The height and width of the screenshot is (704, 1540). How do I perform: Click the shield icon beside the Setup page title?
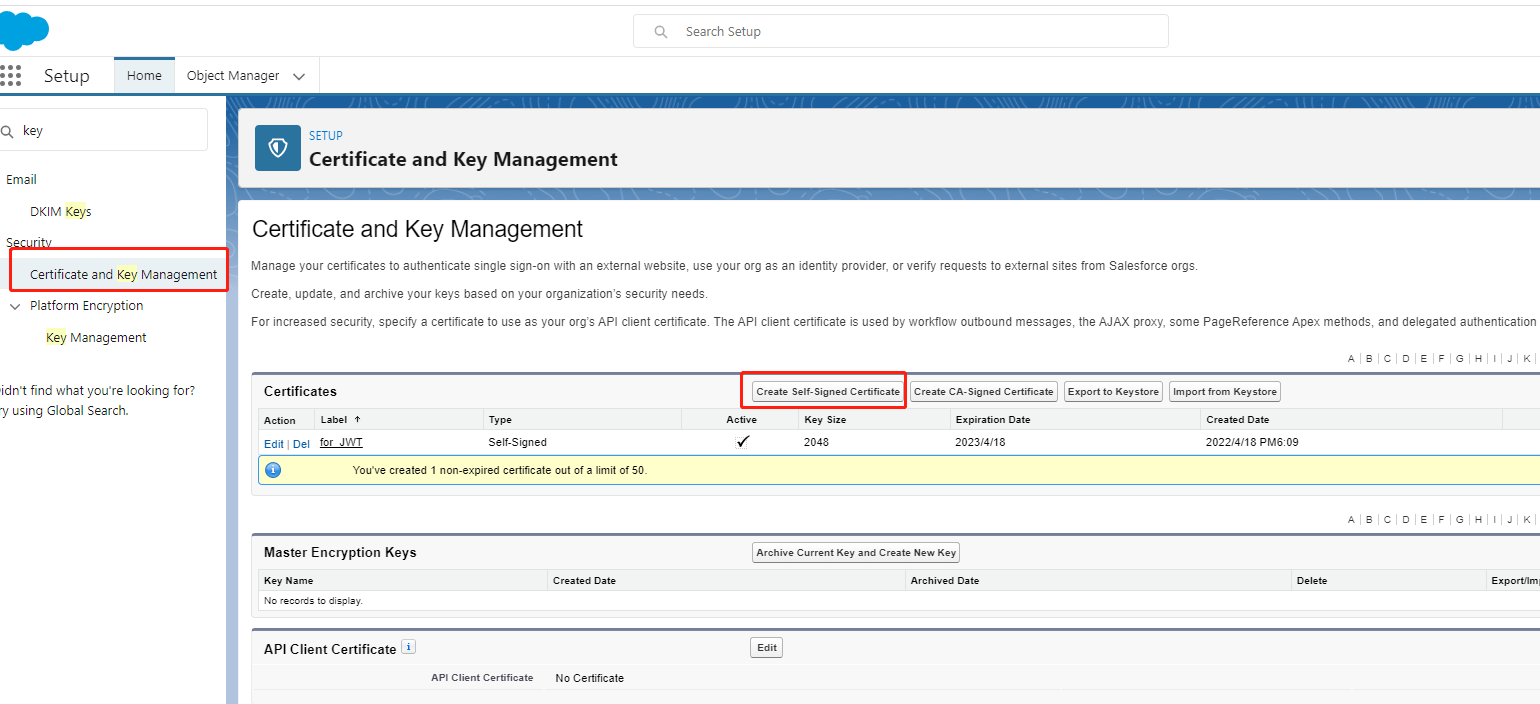click(x=277, y=147)
